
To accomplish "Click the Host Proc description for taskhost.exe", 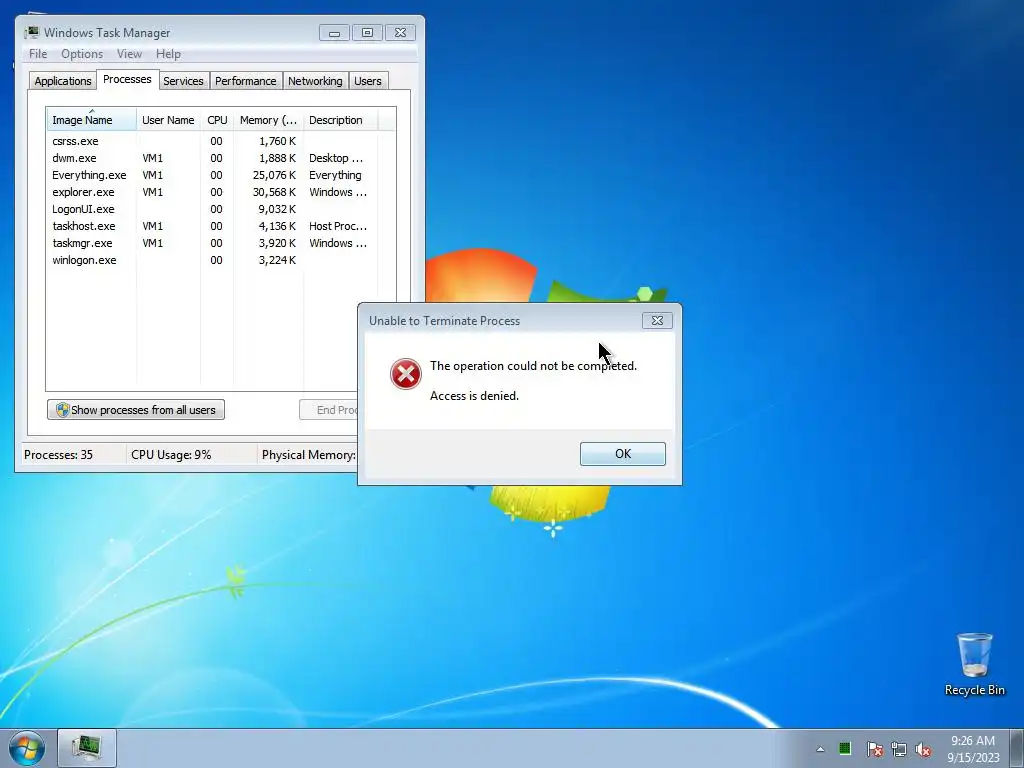I will [x=338, y=226].
